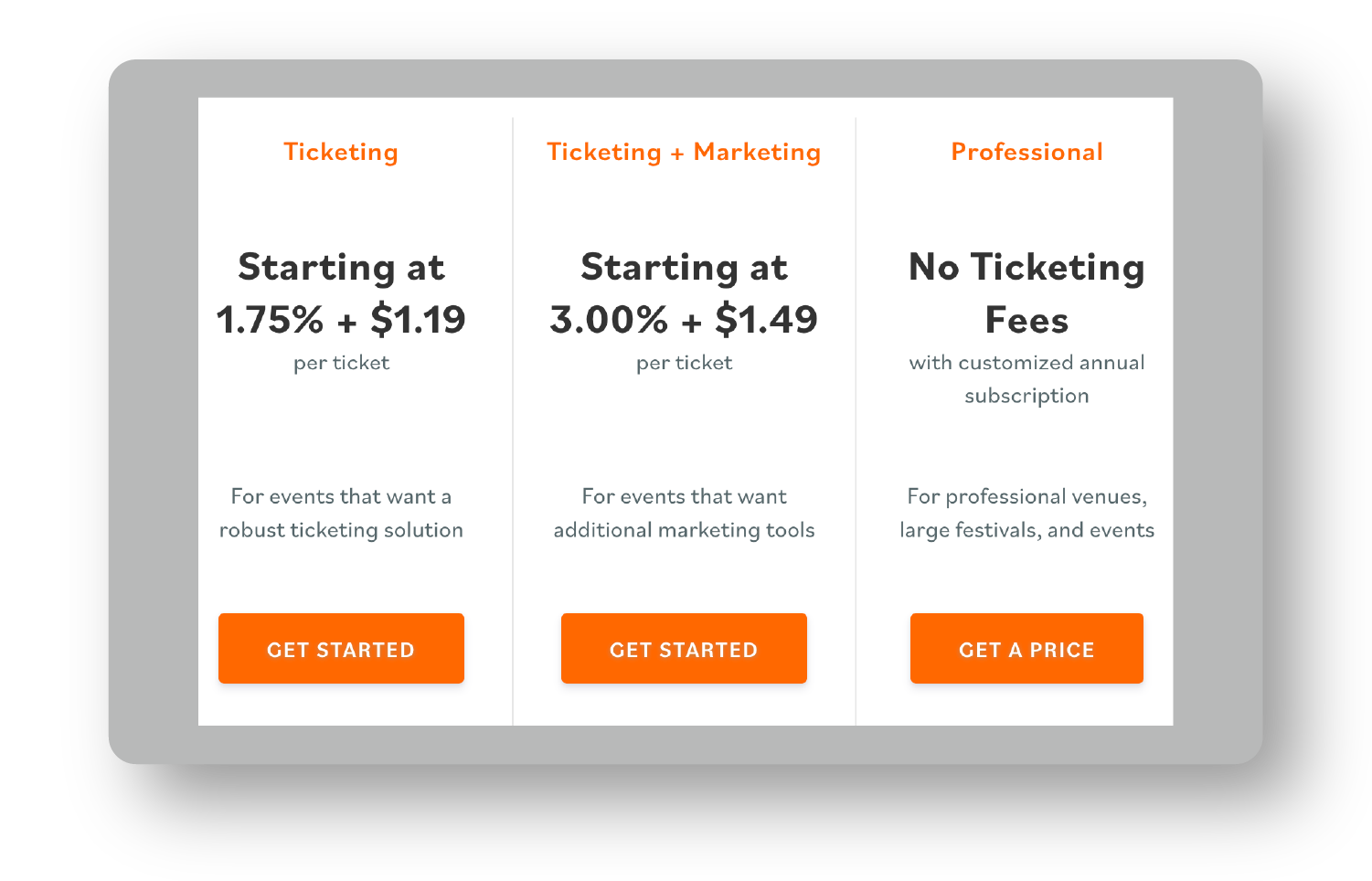This screenshot has height=881, width=1372.
Task: Click divider between Ticketing and Ticketing + Marketing
Action: tap(513, 420)
